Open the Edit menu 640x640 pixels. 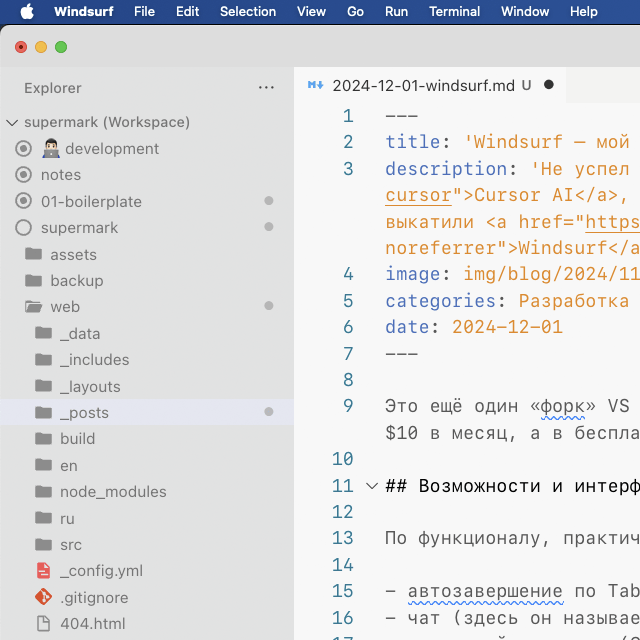tap(187, 11)
